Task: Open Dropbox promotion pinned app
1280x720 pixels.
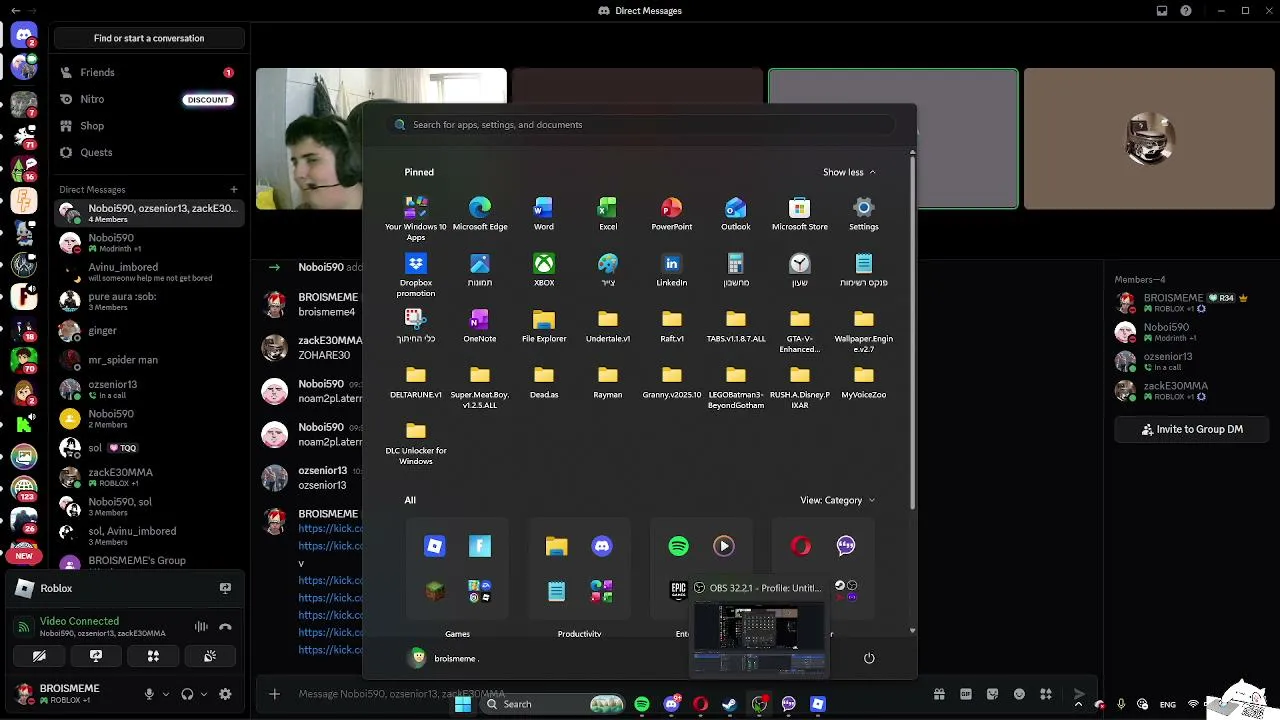Action: click(416, 274)
